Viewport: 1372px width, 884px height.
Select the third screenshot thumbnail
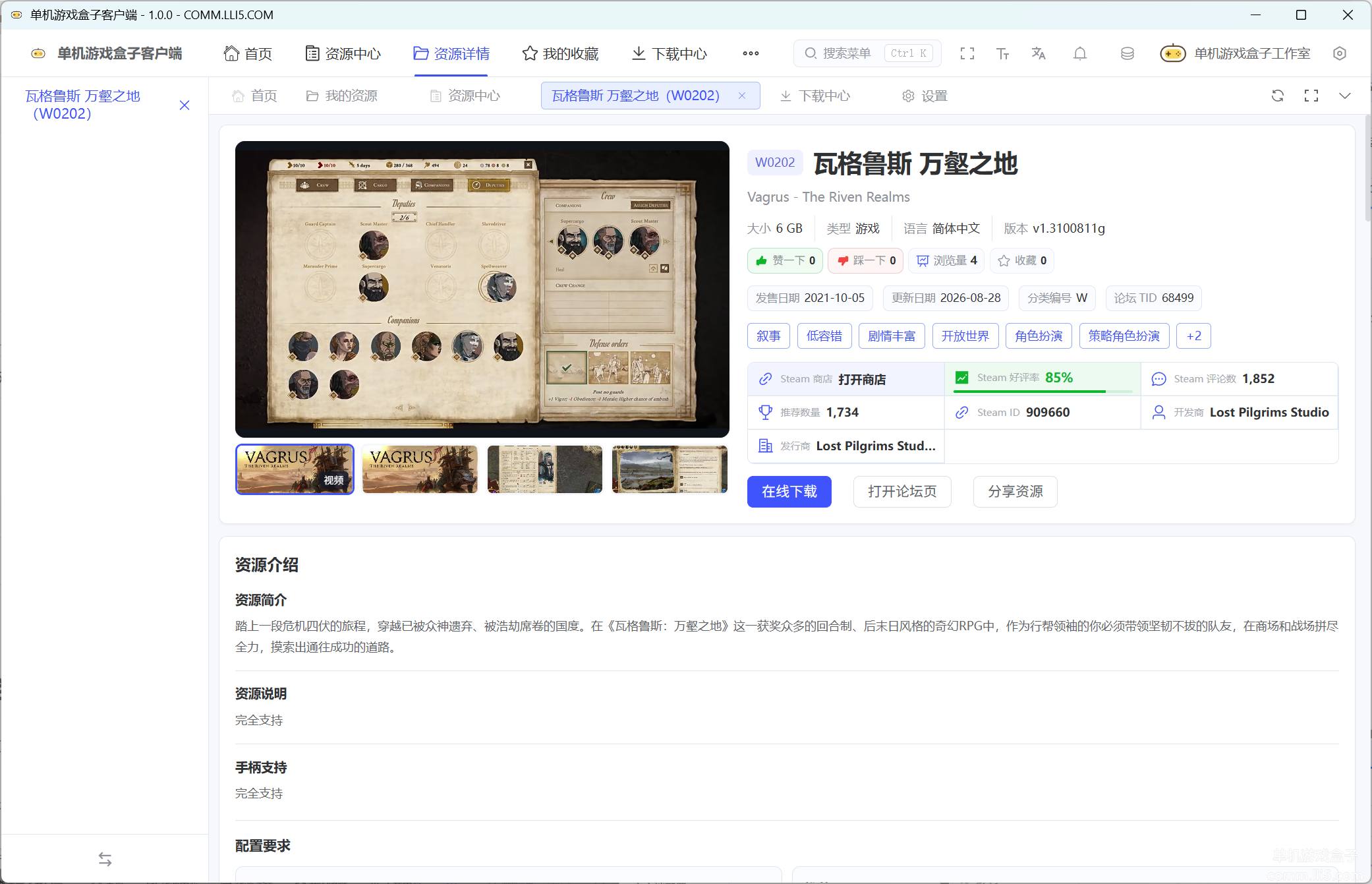pos(544,469)
